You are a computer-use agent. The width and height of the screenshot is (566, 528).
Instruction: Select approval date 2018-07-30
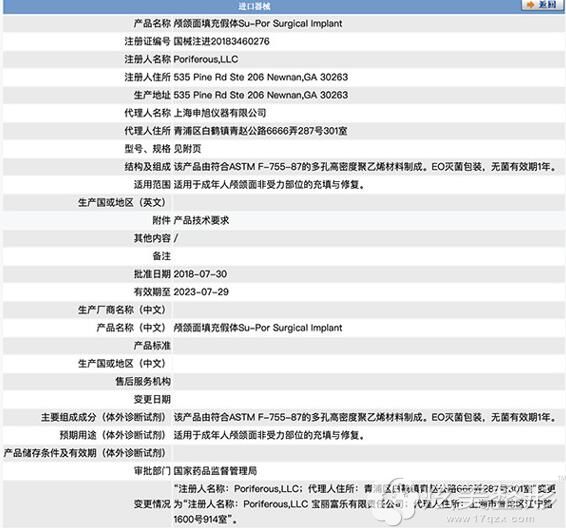200,274
